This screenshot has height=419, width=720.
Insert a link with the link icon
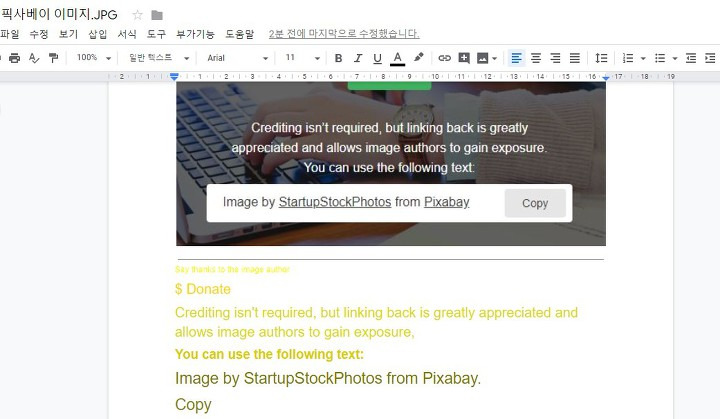[x=444, y=58]
